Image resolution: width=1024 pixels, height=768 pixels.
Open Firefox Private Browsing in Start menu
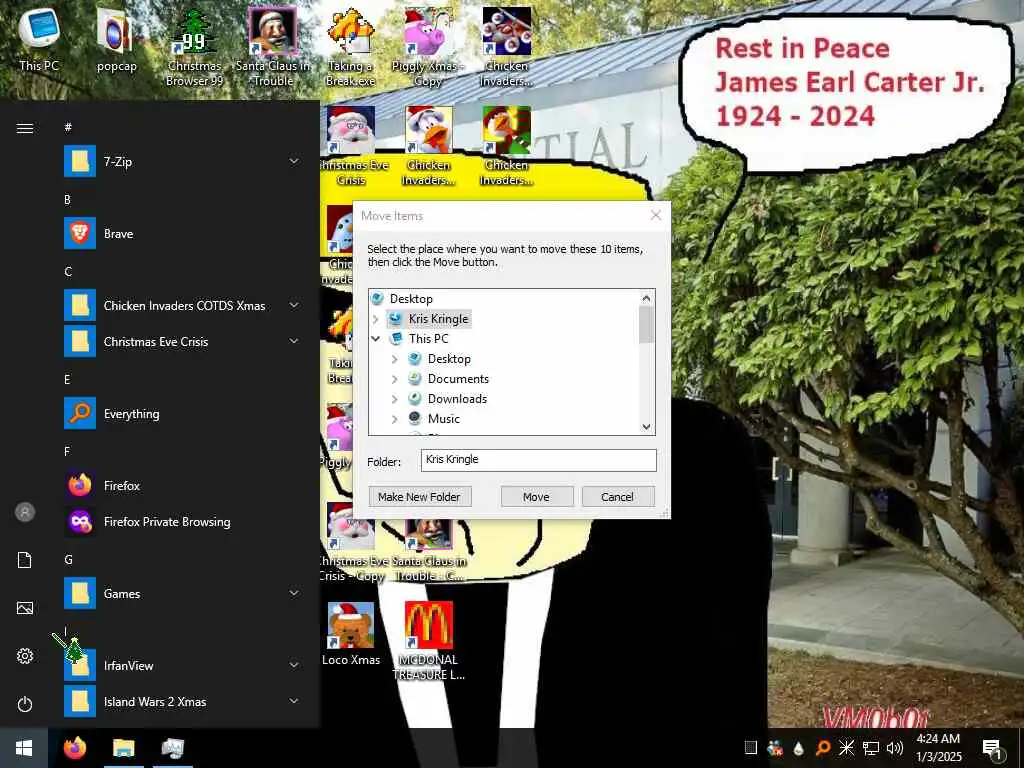(182, 521)
